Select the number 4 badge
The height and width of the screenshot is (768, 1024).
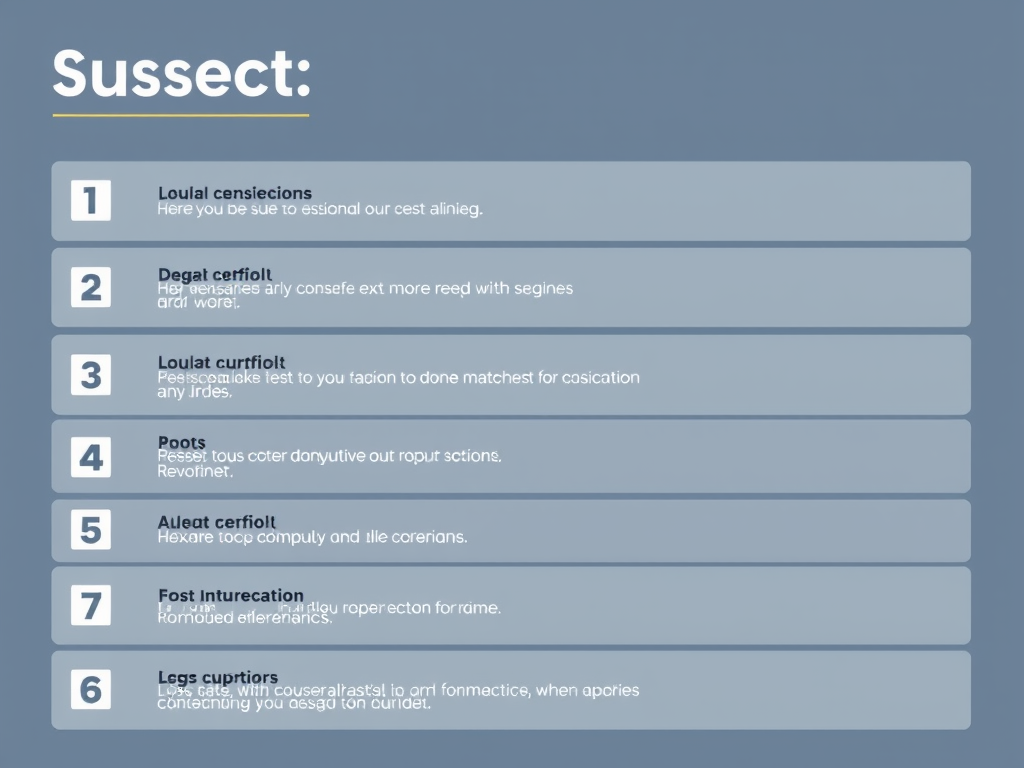click(x=91, y=457)
